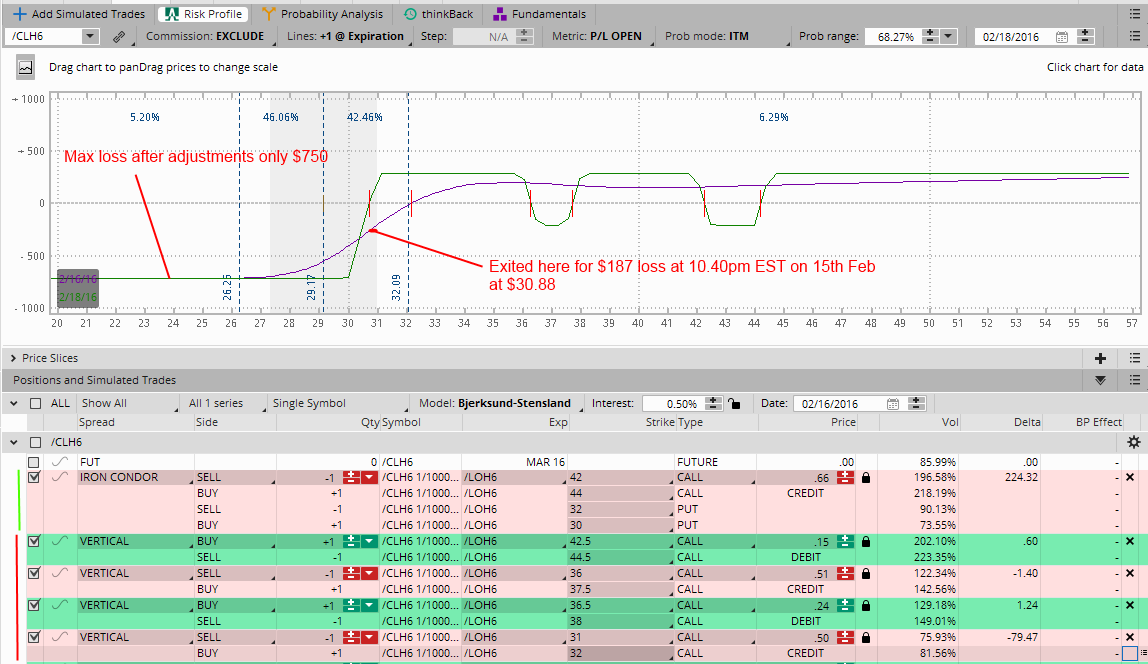Screen dimensions: 1148x664
Task: Open the Lines: +1 @ Expiration dropdown
Action: (x=346, y=37)
